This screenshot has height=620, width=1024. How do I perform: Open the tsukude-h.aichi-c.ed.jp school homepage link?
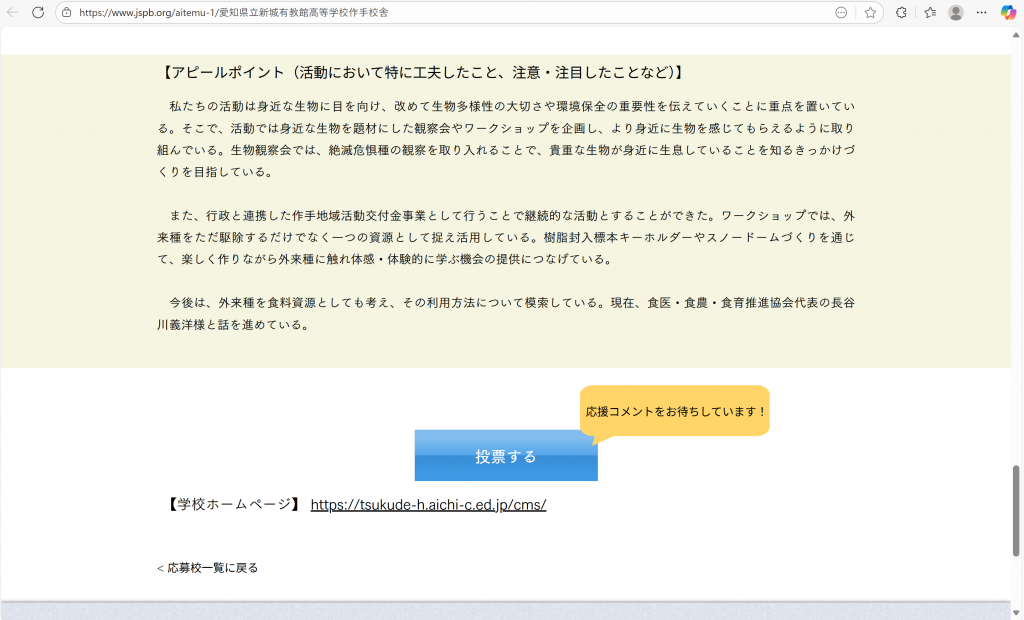point(428,505)
